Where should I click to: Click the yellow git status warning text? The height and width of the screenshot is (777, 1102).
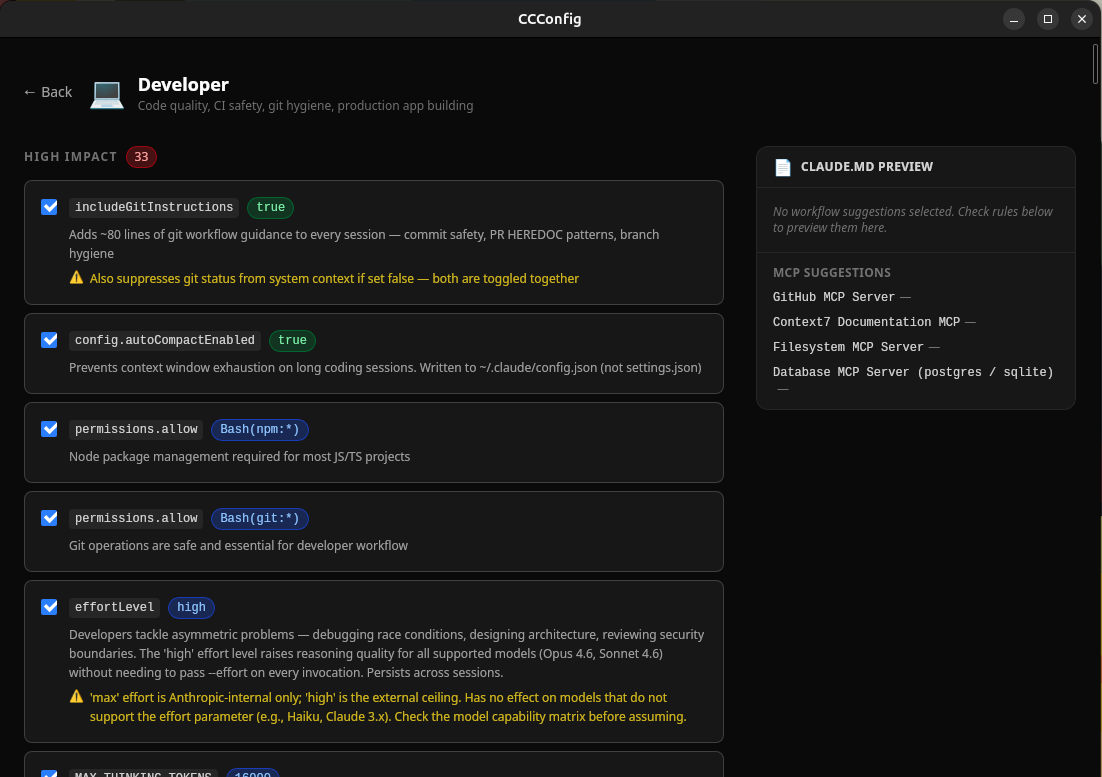coord(335,278)
